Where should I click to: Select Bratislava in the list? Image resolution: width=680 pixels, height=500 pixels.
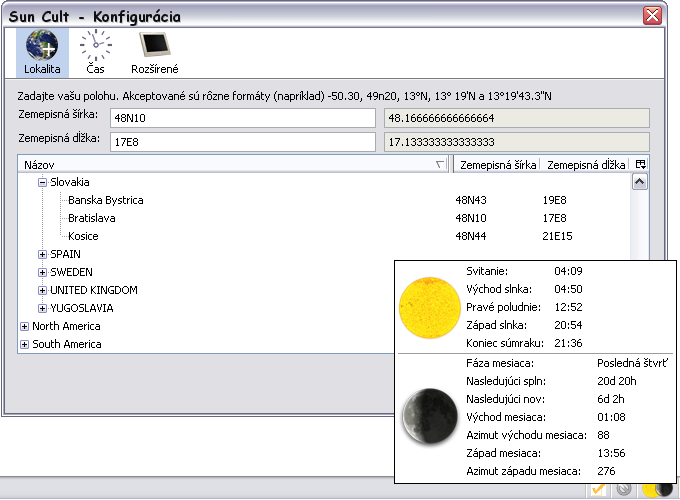point(92,218)
